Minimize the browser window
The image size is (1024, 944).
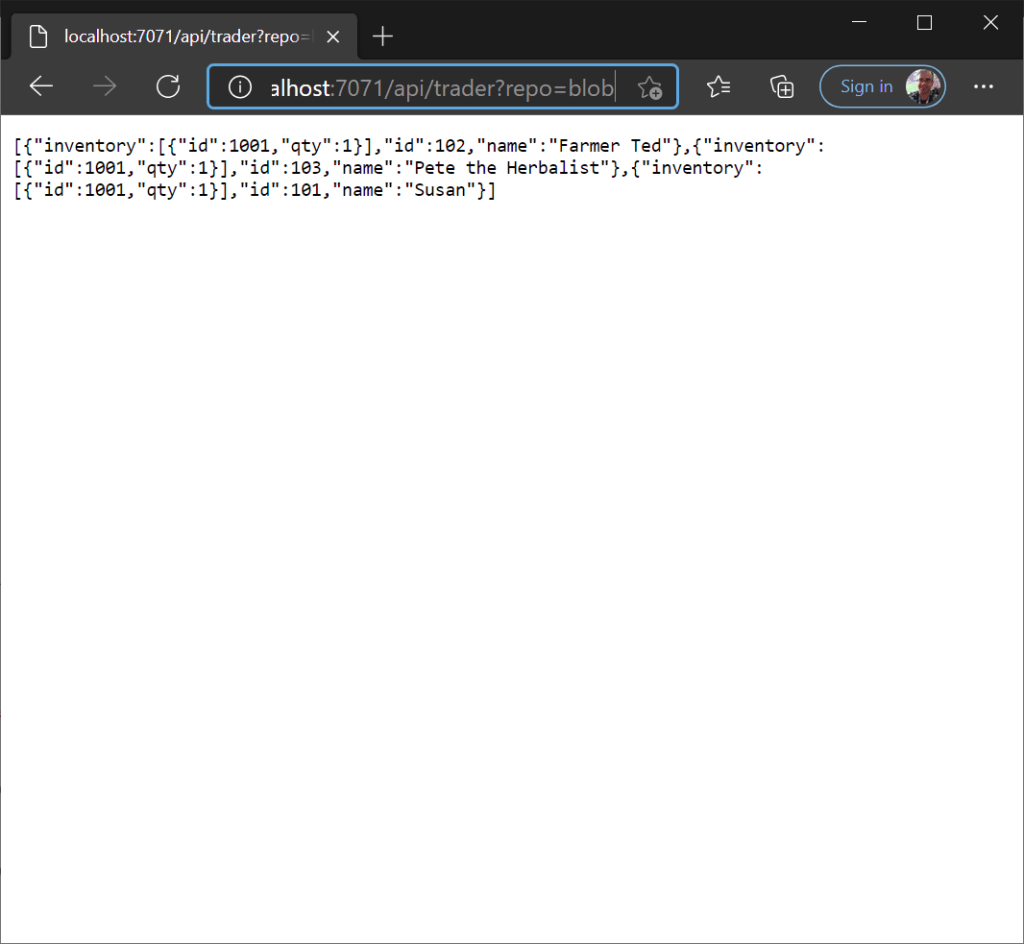(x=858, y=22)
